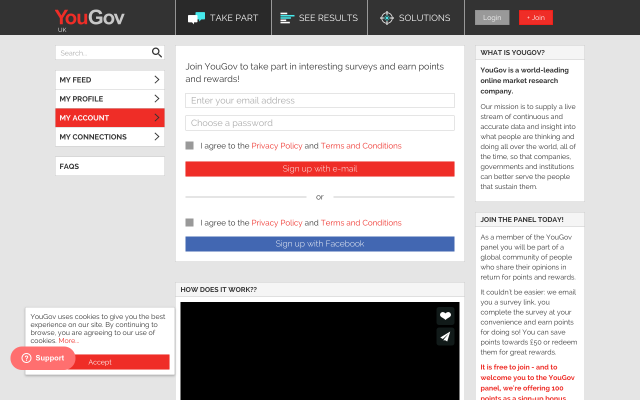Open the cookies More link
The width and height of the screenshot is (640, 400).
69,340
